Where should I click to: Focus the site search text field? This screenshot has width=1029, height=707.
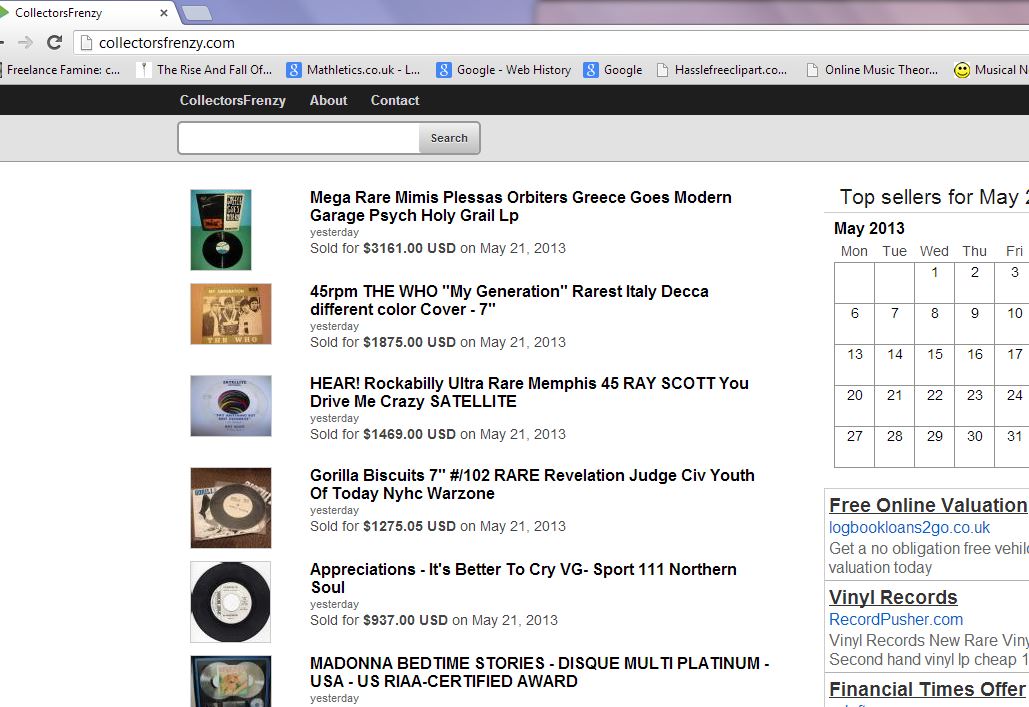[x=299, y=138]
